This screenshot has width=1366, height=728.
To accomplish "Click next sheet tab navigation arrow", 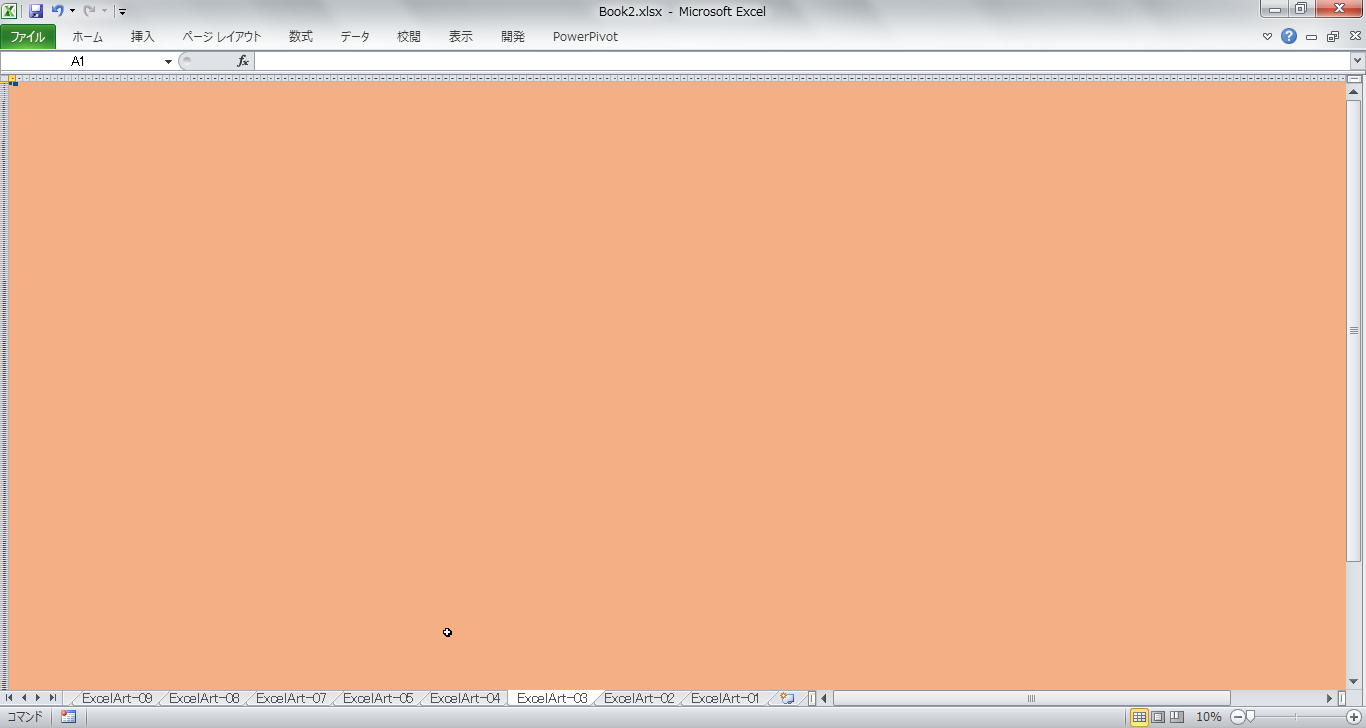I will pos(38,698).
